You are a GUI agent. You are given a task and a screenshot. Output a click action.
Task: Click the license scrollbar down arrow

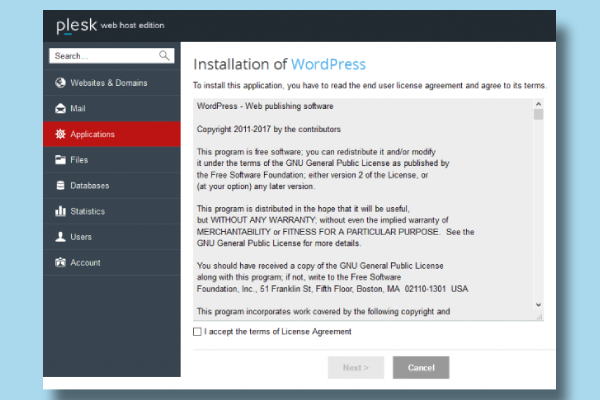click(539, 304)
